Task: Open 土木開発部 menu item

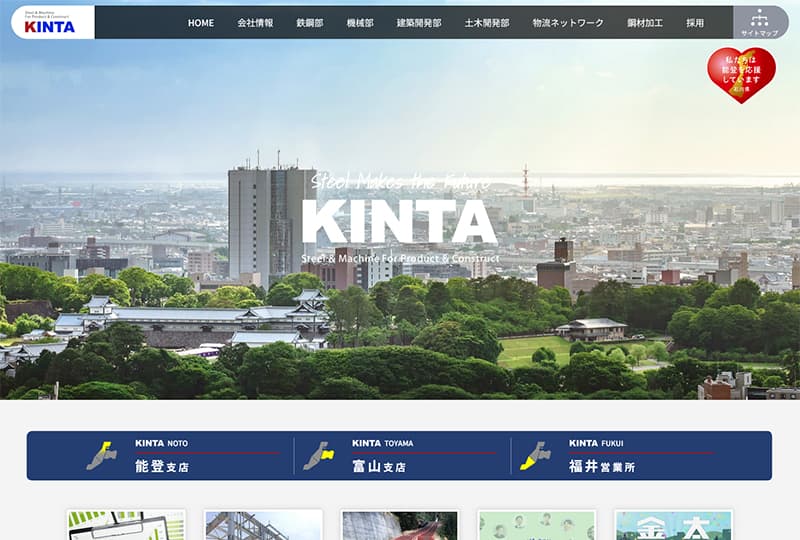Action: click(487, 23)
